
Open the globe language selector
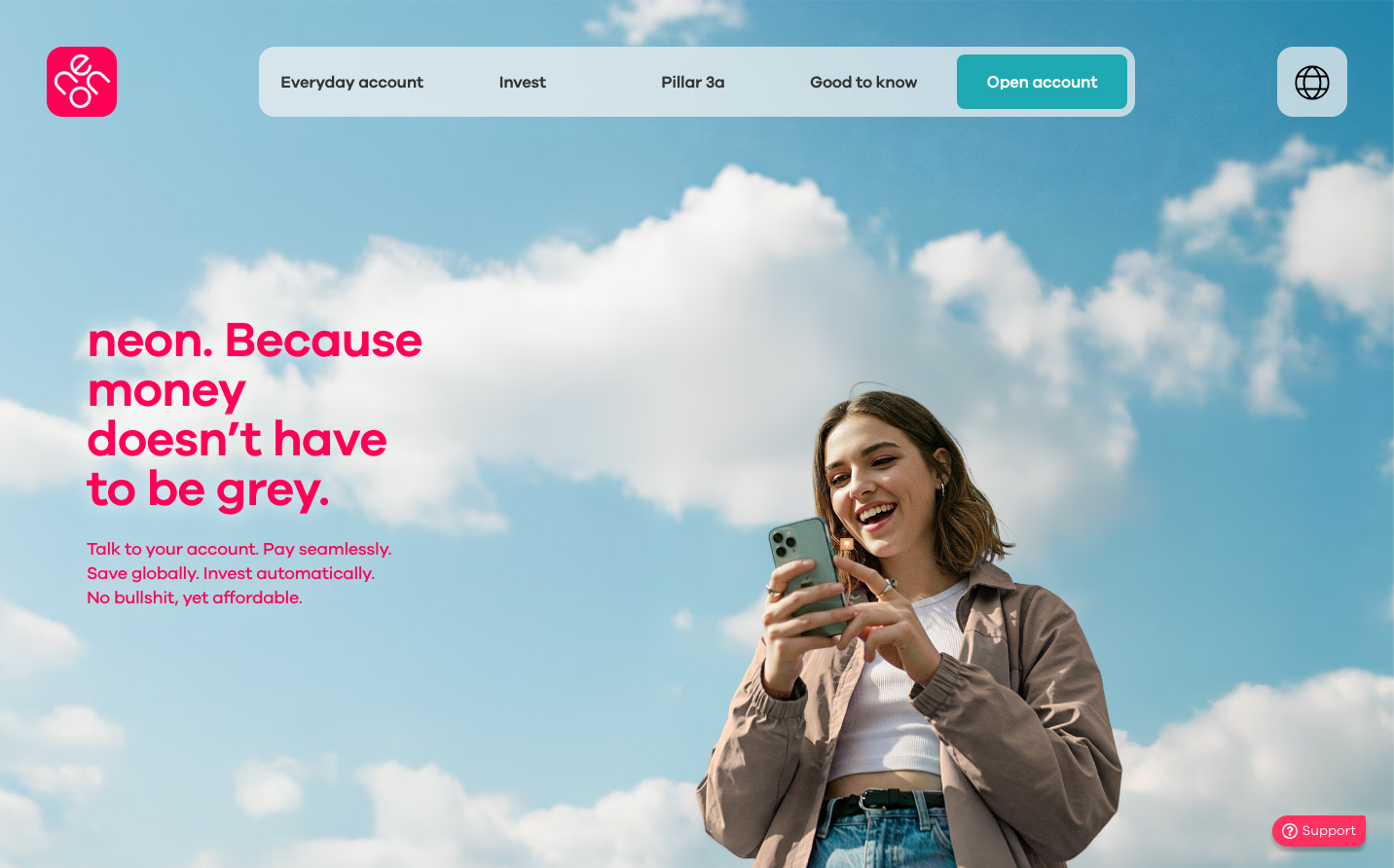(x=1312, y=82)
